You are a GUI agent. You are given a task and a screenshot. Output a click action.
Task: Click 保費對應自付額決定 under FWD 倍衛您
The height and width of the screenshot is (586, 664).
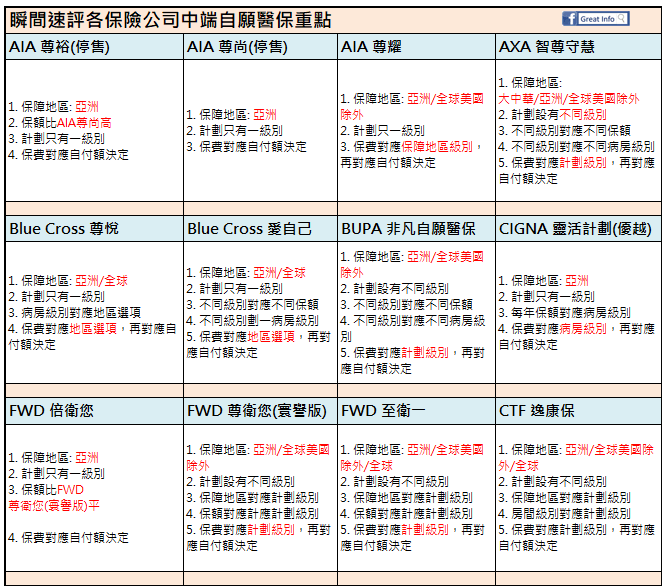pyautogui.click(x=75, y=538)
